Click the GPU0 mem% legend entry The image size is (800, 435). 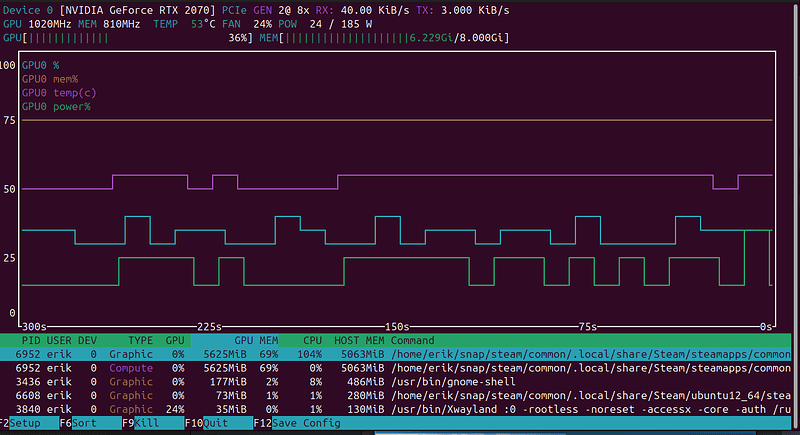tap(49, 79)
